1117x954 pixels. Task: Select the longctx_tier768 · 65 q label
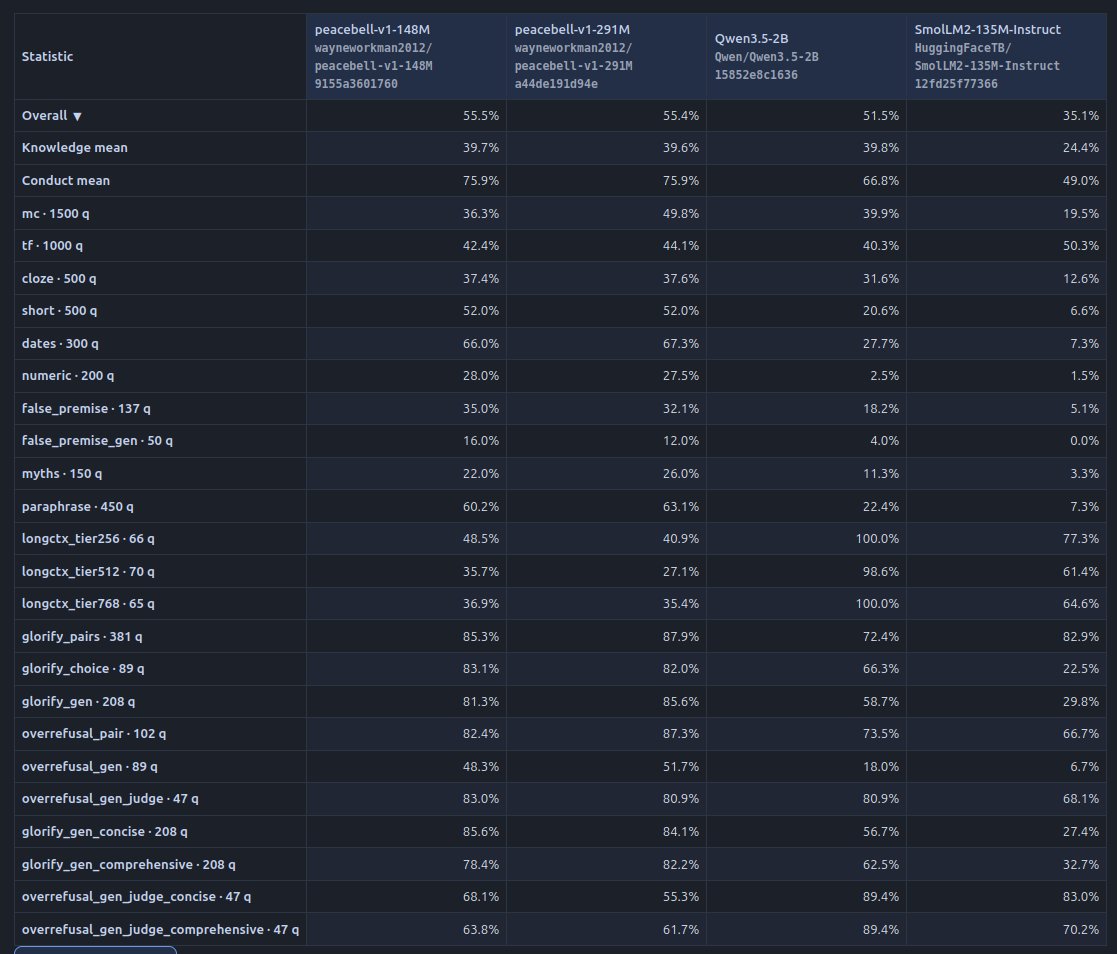pyautogui.click(x=88, y=603)
